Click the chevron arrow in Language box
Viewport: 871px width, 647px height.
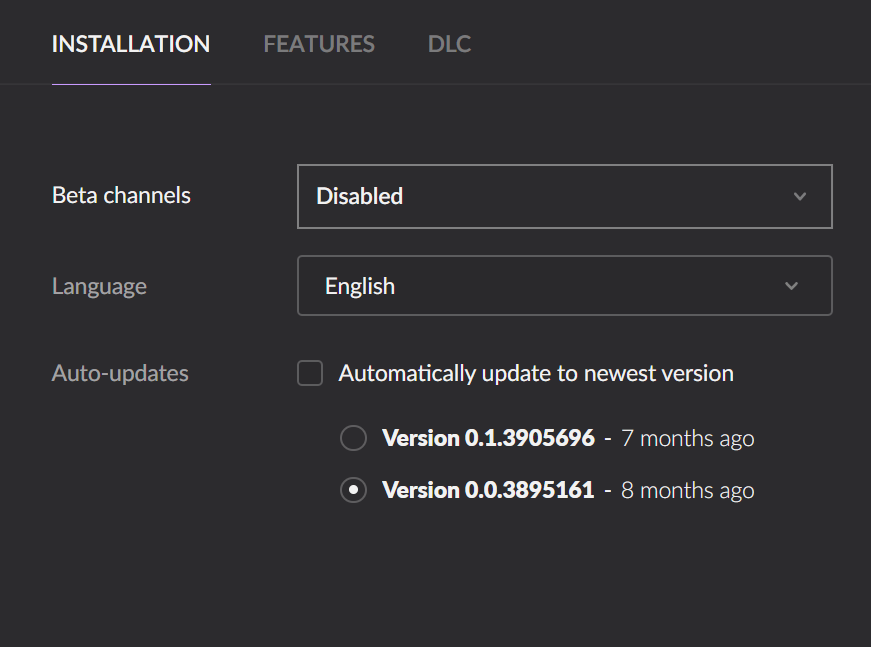point(792,286)
